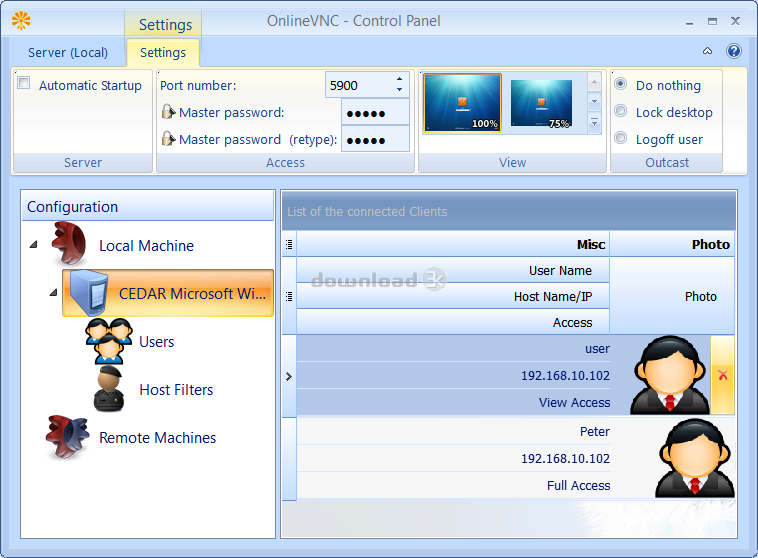Viewport: 758px width, 558px height.
Task: Select the Do nothing radio option
Action: (621, 84)
